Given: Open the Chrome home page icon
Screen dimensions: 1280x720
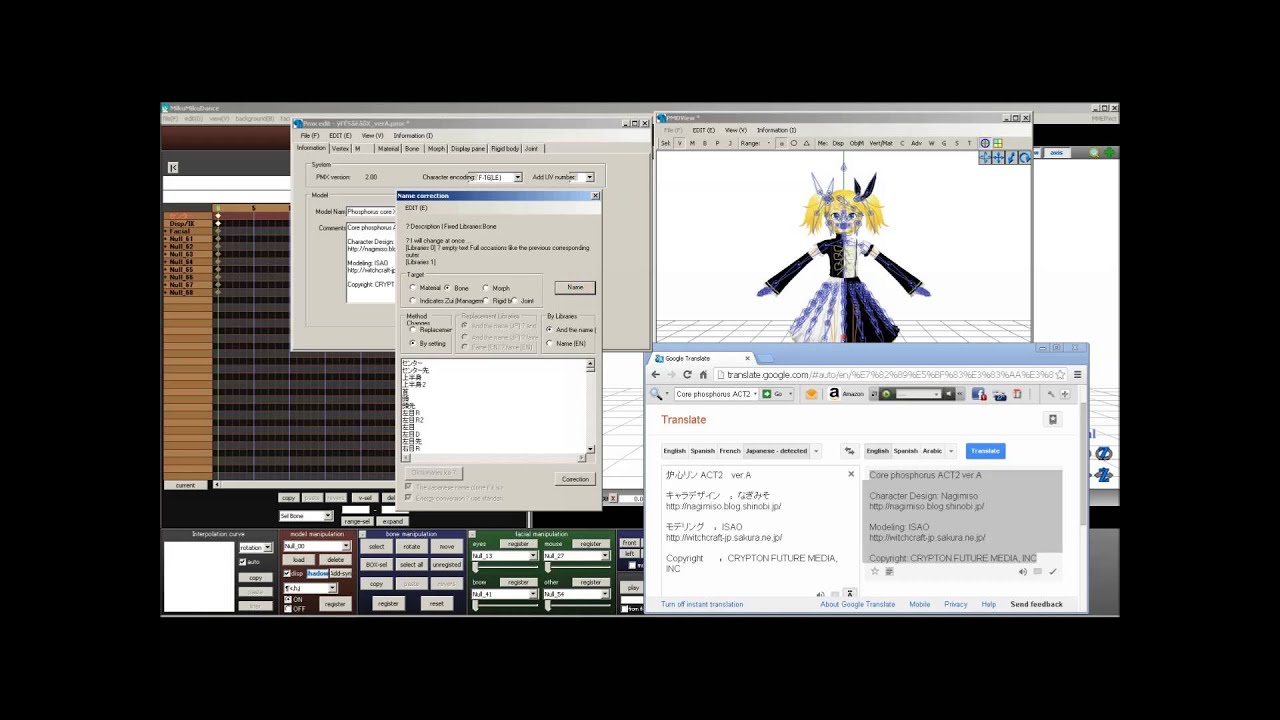Looking at the screenshot, I should point(704,374).
